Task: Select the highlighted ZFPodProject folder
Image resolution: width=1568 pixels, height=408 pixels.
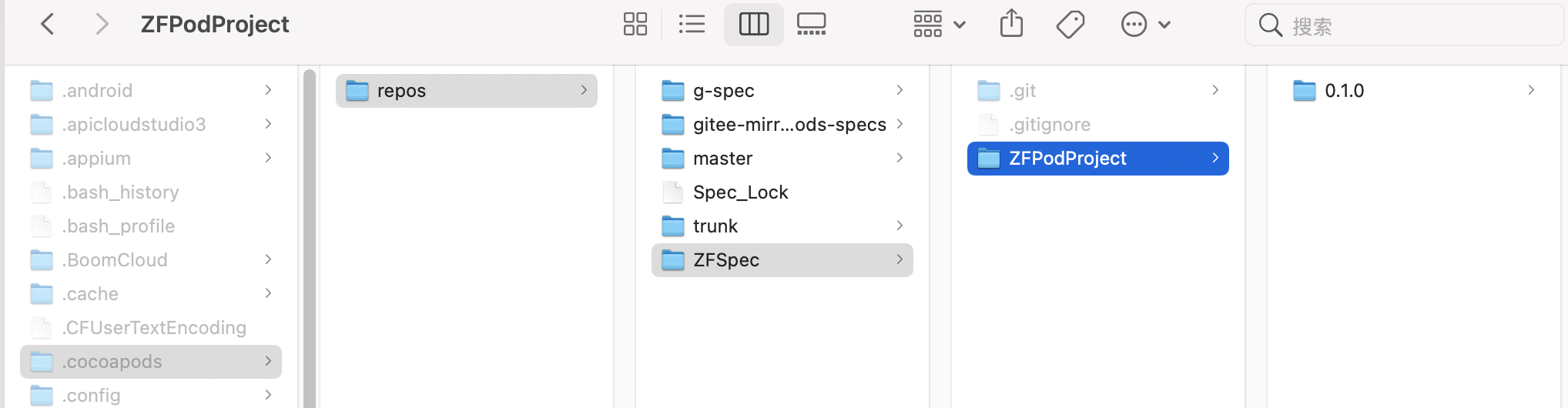Action: pyautogui.click(x=1098, y=159)
